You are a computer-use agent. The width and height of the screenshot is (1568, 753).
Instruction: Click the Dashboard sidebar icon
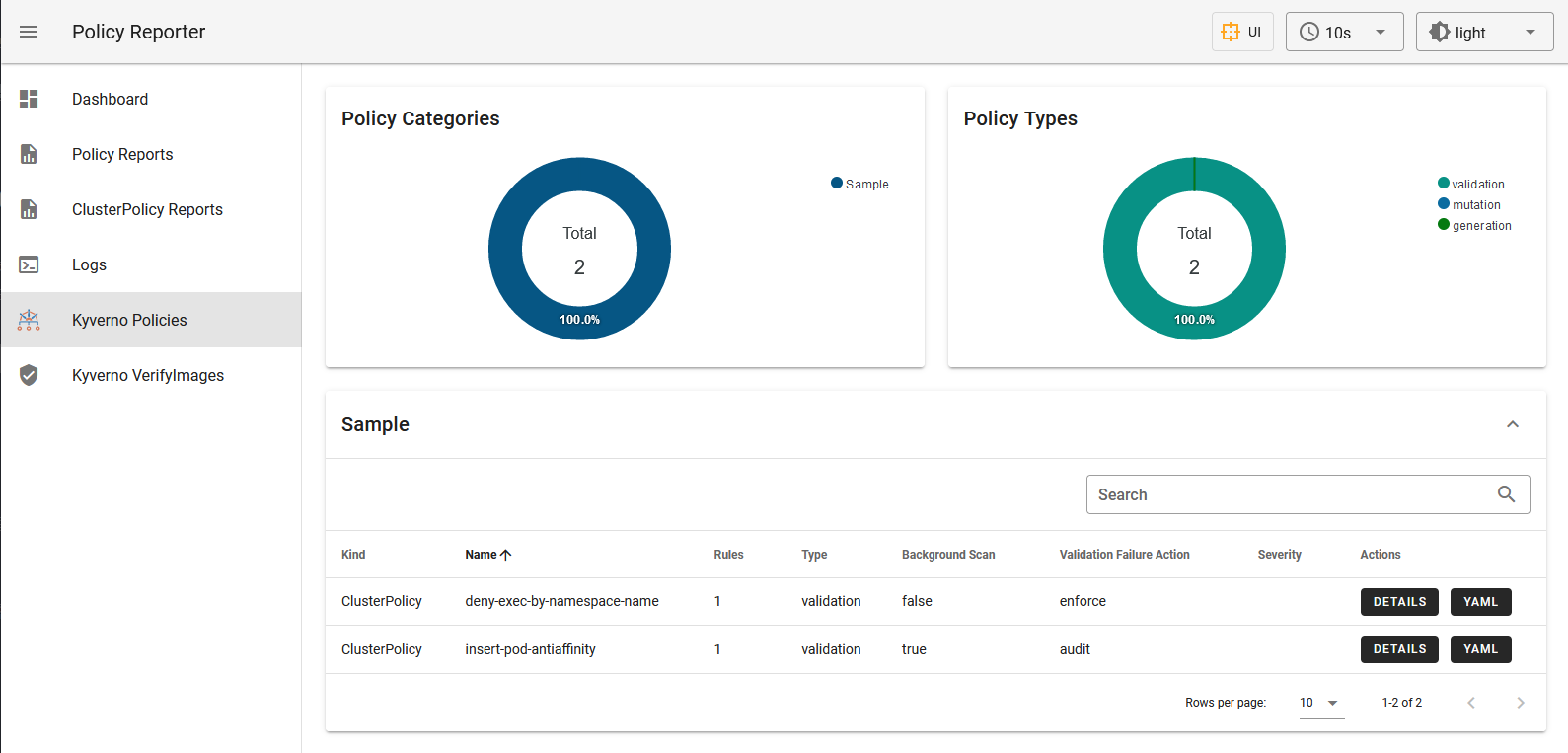(x=29, y=99)
